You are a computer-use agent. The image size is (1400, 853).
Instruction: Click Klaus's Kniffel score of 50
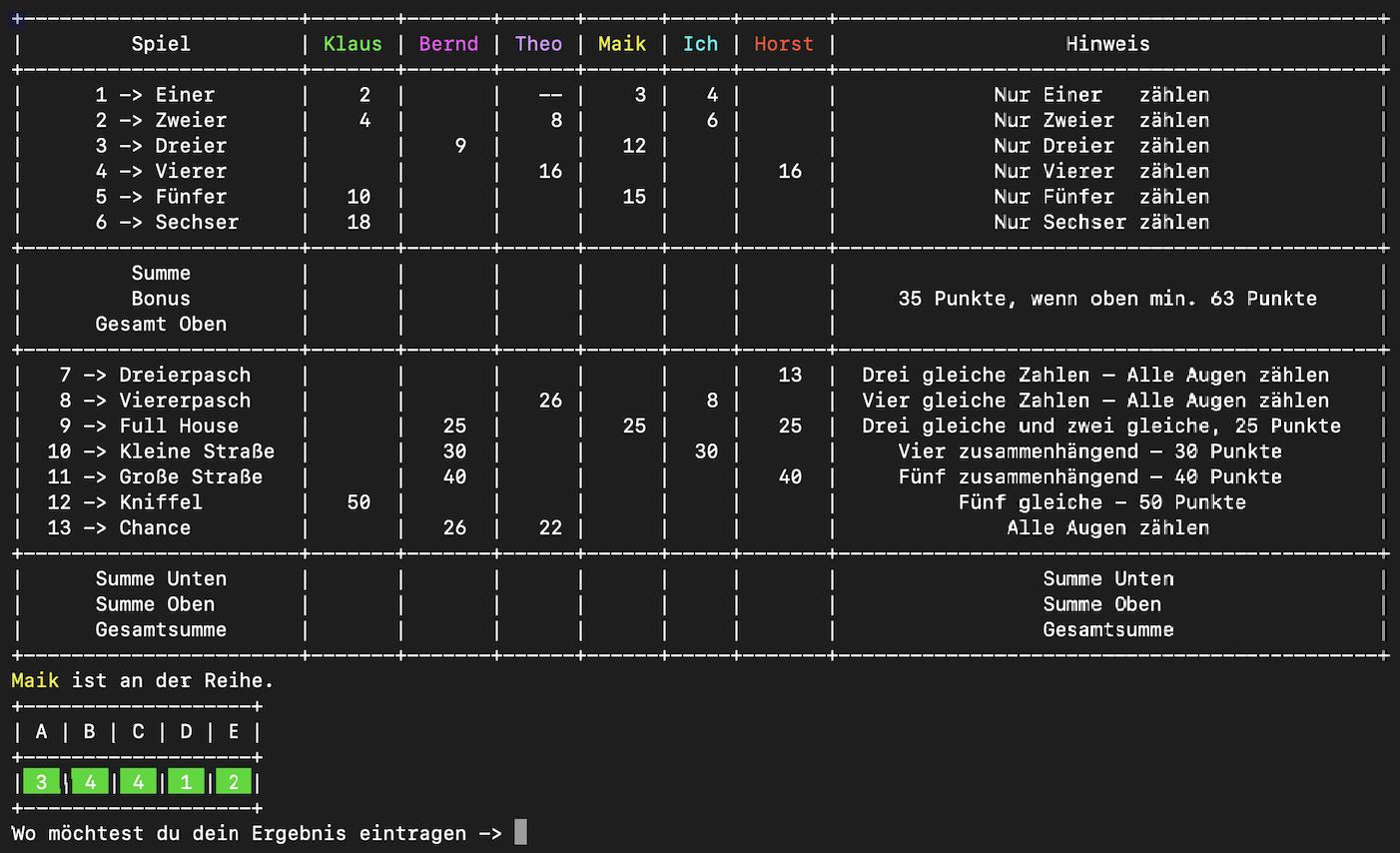[x=358, y=502]
